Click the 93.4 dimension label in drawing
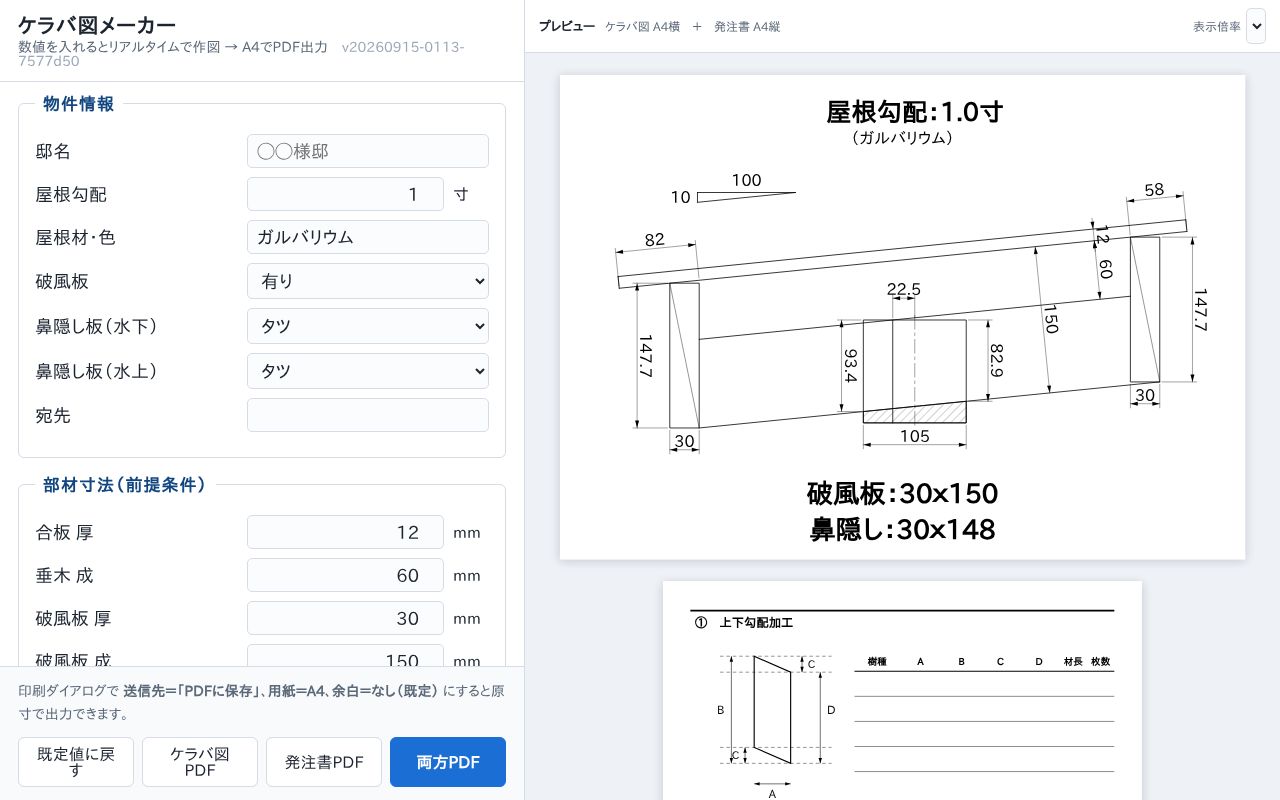This screenshot has width=1280, height=800. pos(850,366)
